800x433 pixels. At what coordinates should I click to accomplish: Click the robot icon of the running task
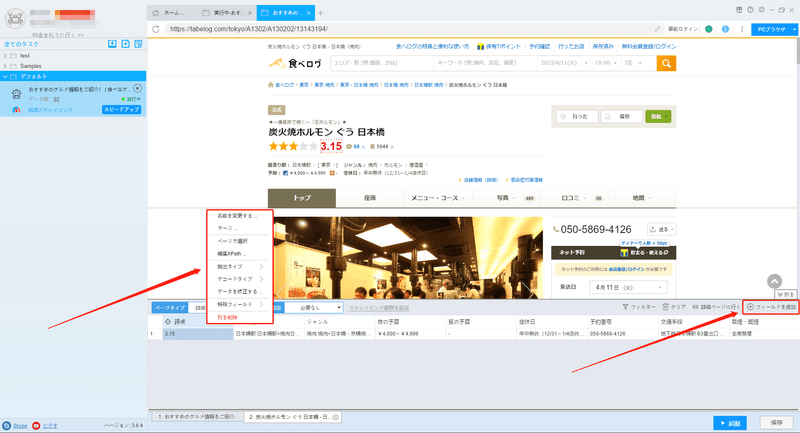pos(17,94)
